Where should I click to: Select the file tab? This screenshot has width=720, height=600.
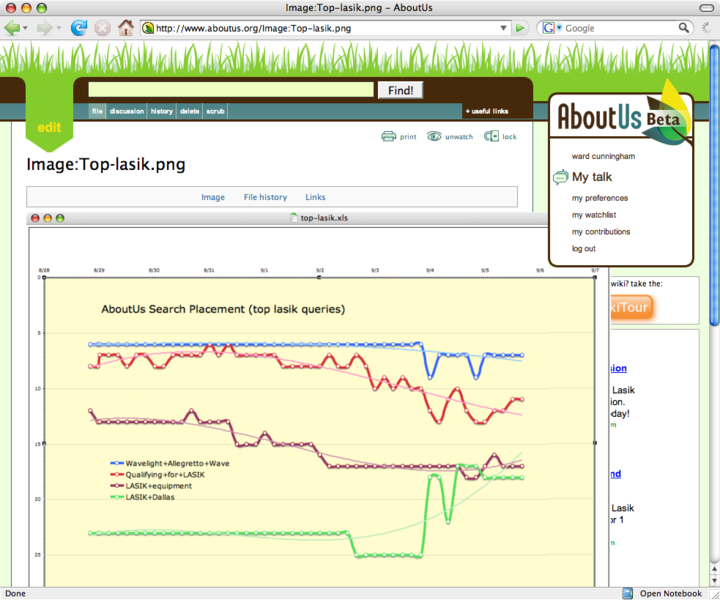pos(97,111)
